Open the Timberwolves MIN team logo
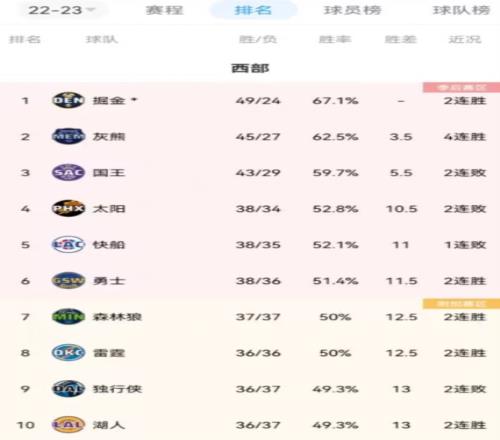500x440 pixels. [x=68, y=316]
